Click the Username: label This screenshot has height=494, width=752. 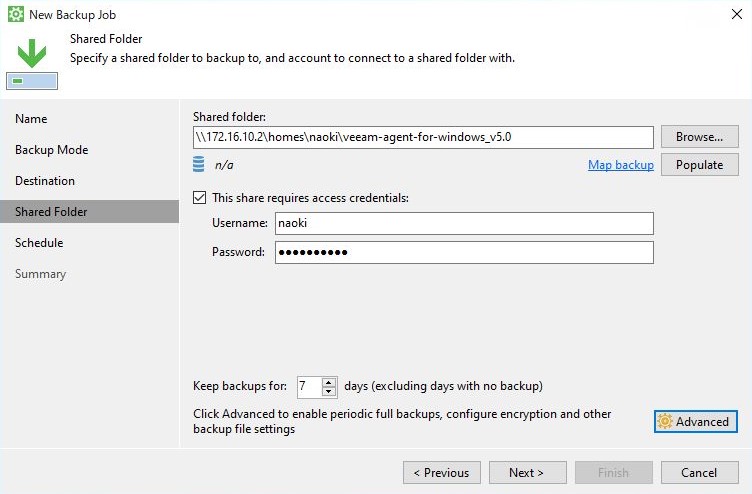(240, 223)
